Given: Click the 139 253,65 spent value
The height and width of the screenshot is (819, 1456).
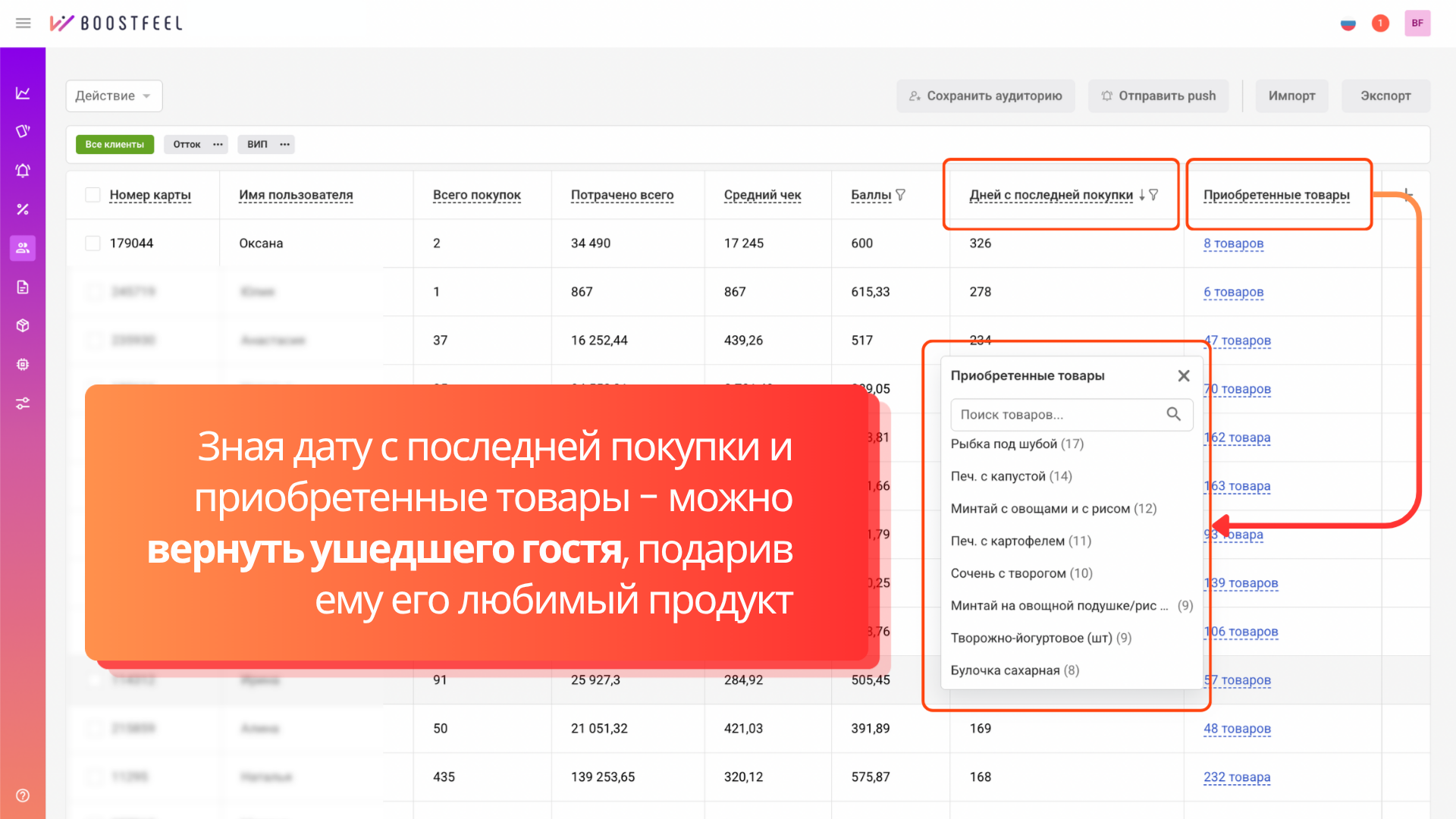Looking at the screenshot, I should [x=603, y=777].
